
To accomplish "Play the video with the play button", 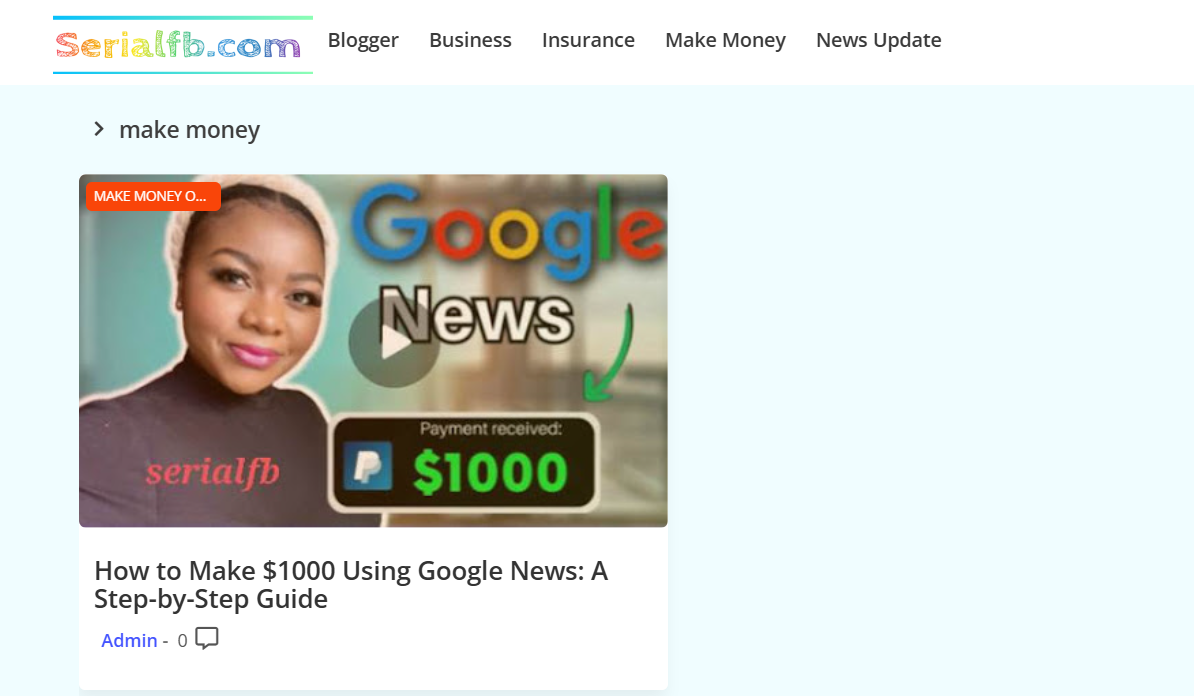I will 394,342.
